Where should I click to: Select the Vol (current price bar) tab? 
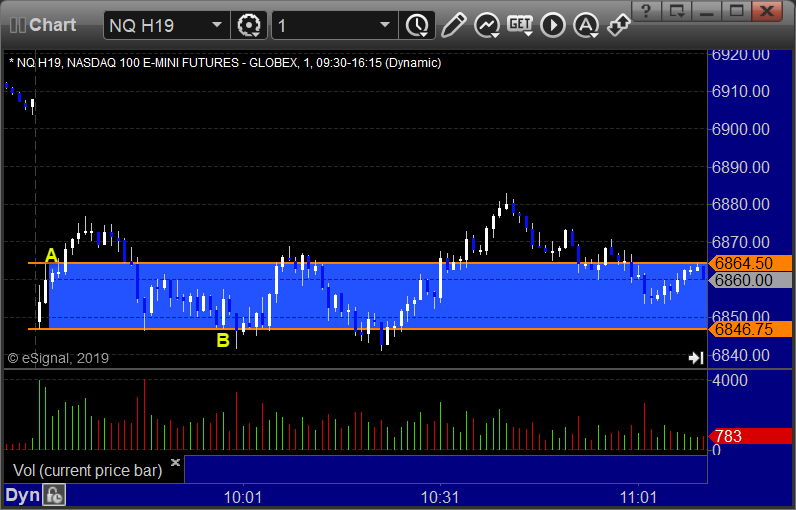(x=87, y=470)
